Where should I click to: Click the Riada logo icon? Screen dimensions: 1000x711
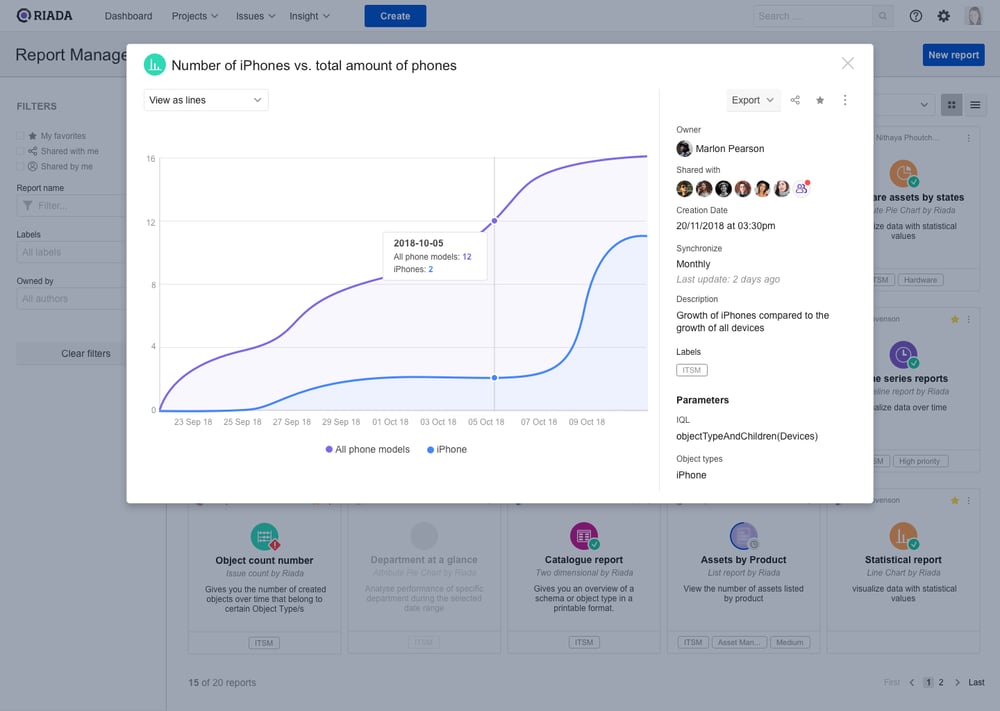coord(24,15)
